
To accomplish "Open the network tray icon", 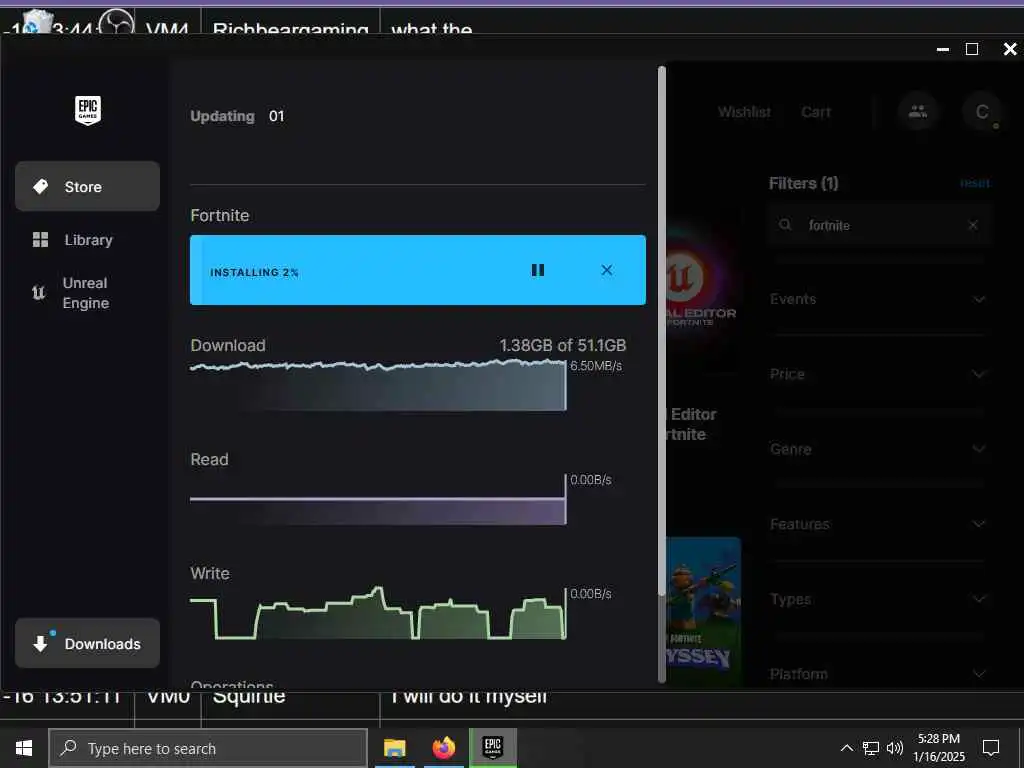I will tap(871, 748).
